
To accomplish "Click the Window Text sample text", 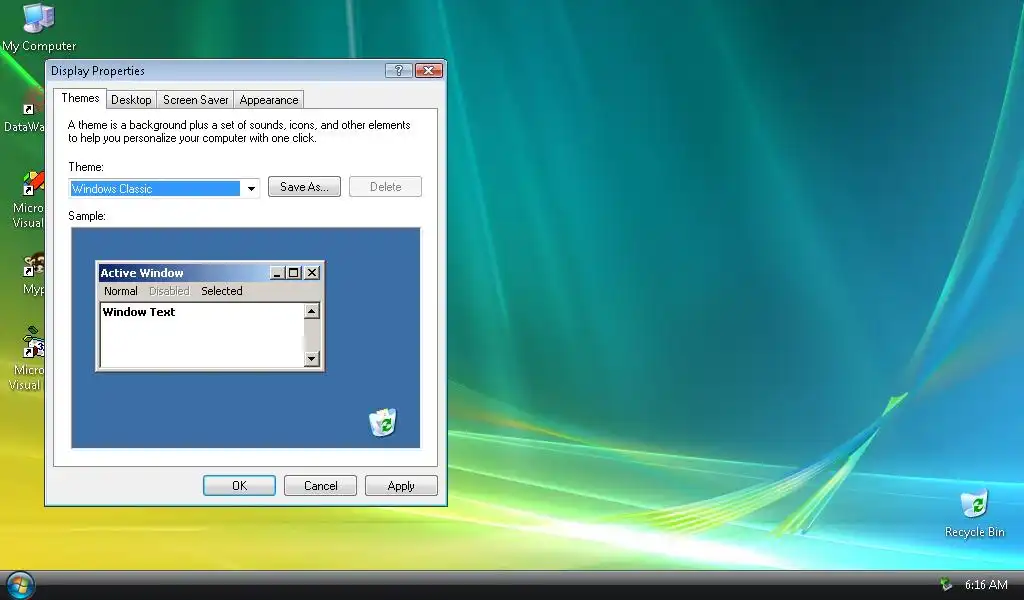I will pos(139,312).
